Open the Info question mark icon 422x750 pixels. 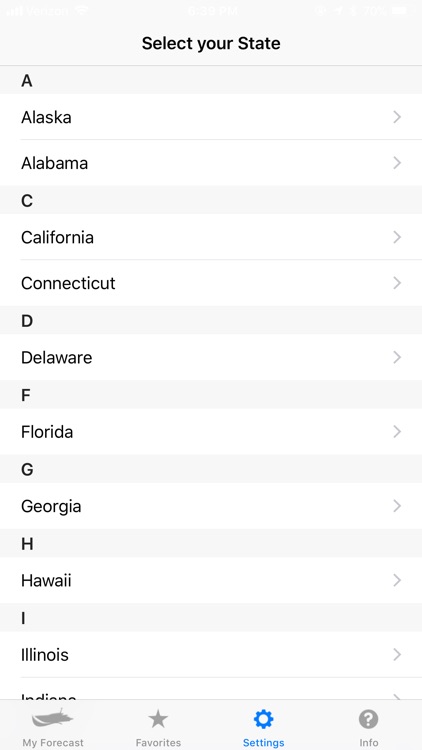point(368,718)
